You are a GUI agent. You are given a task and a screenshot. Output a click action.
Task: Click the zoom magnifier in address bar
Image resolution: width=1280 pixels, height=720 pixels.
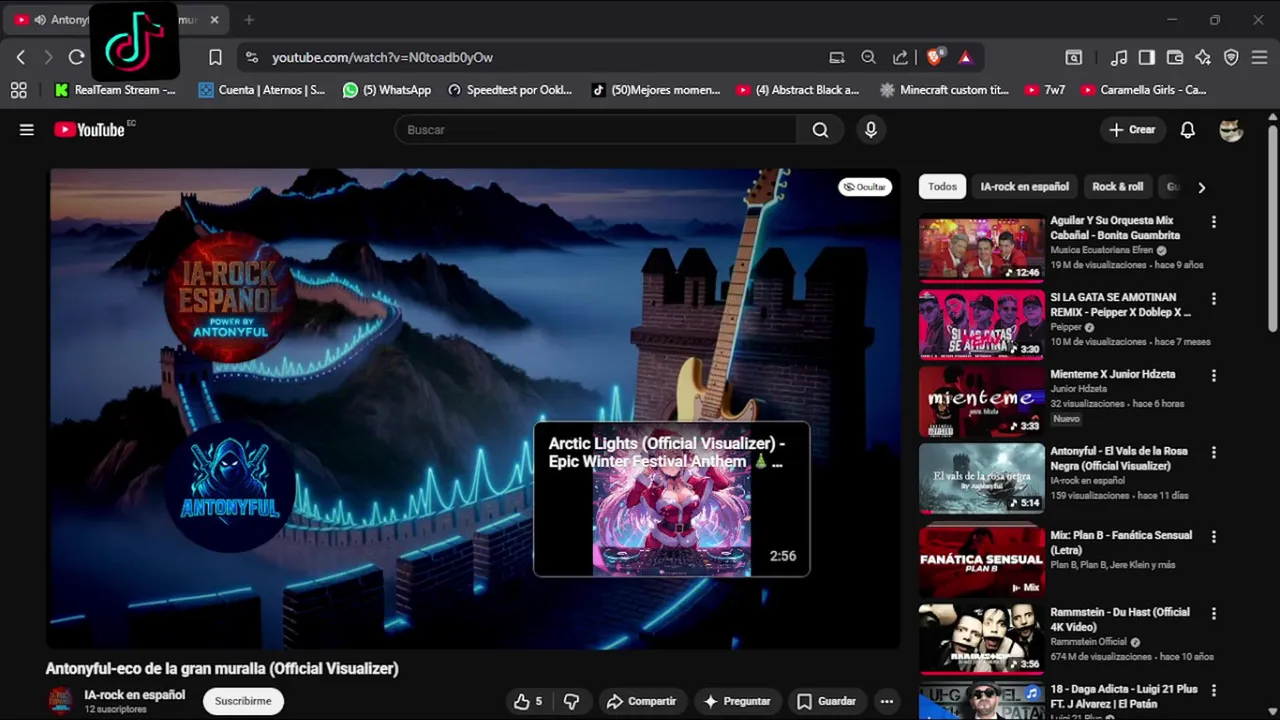coord(868,57)
